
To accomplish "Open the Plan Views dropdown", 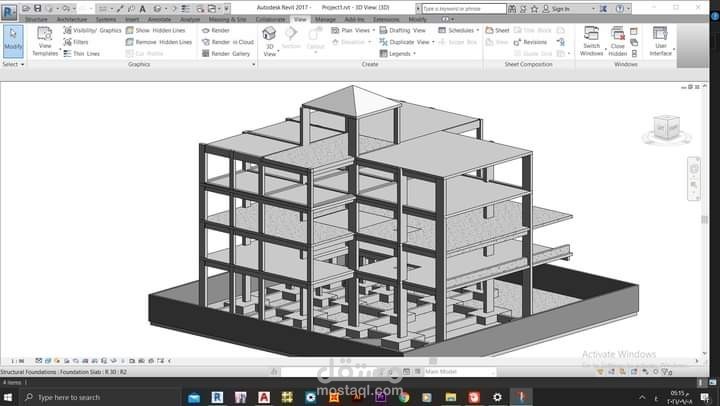I will [353, 30].
